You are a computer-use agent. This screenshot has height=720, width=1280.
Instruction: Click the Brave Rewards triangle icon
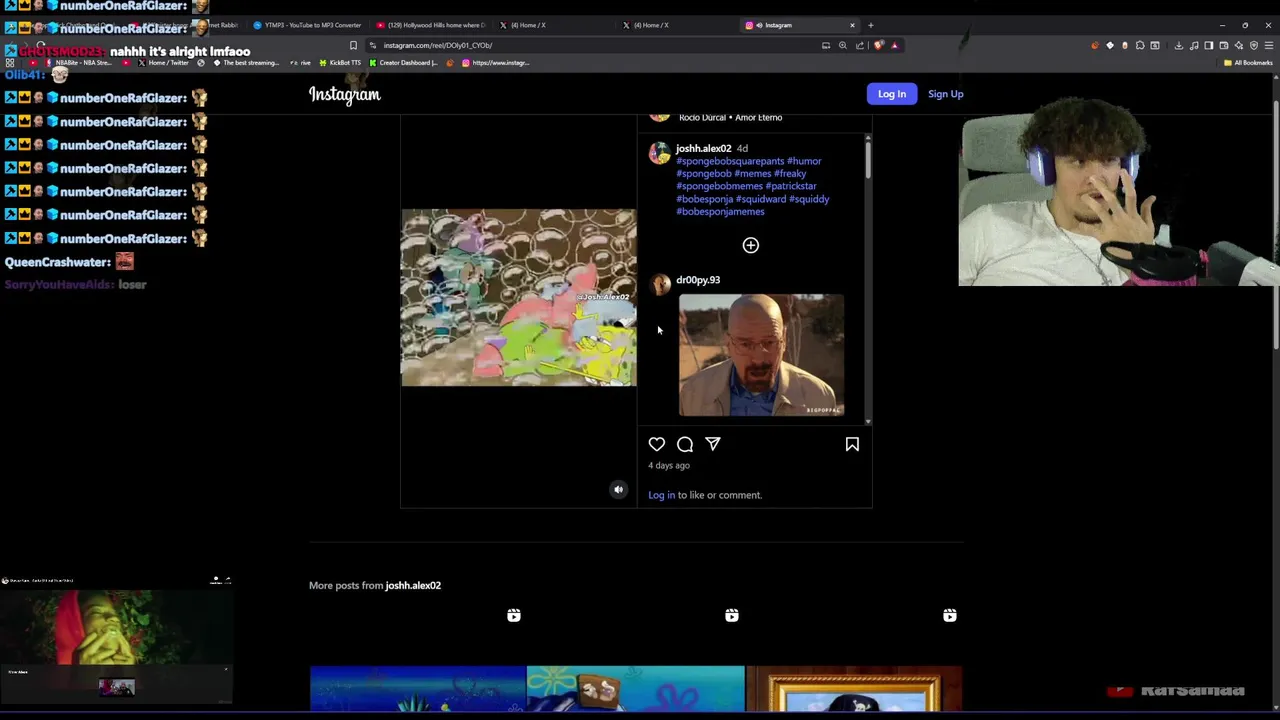pyautogui.click(x=895, y=45)
